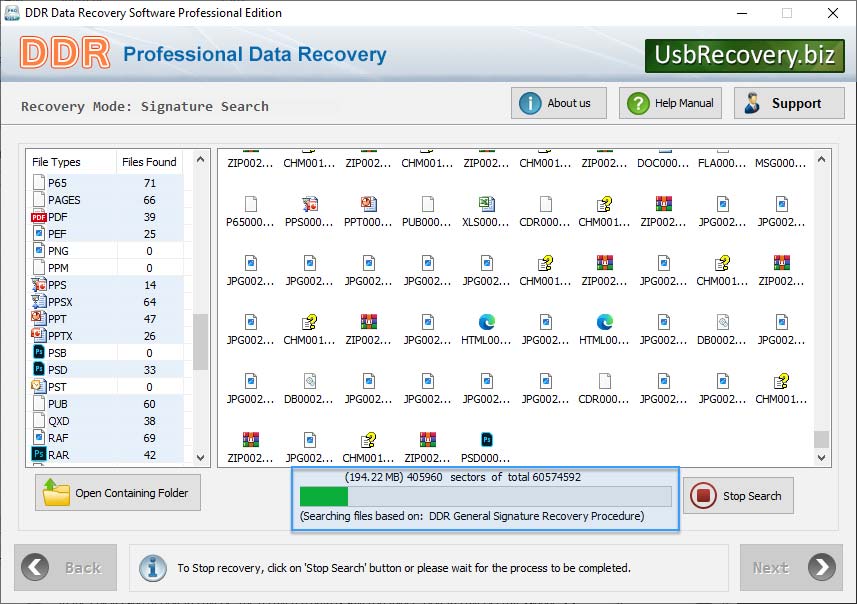Click the thumbnail pane scrollbar thumb
The height and width of the screenshot is (604, 857).
pos(821,439)
